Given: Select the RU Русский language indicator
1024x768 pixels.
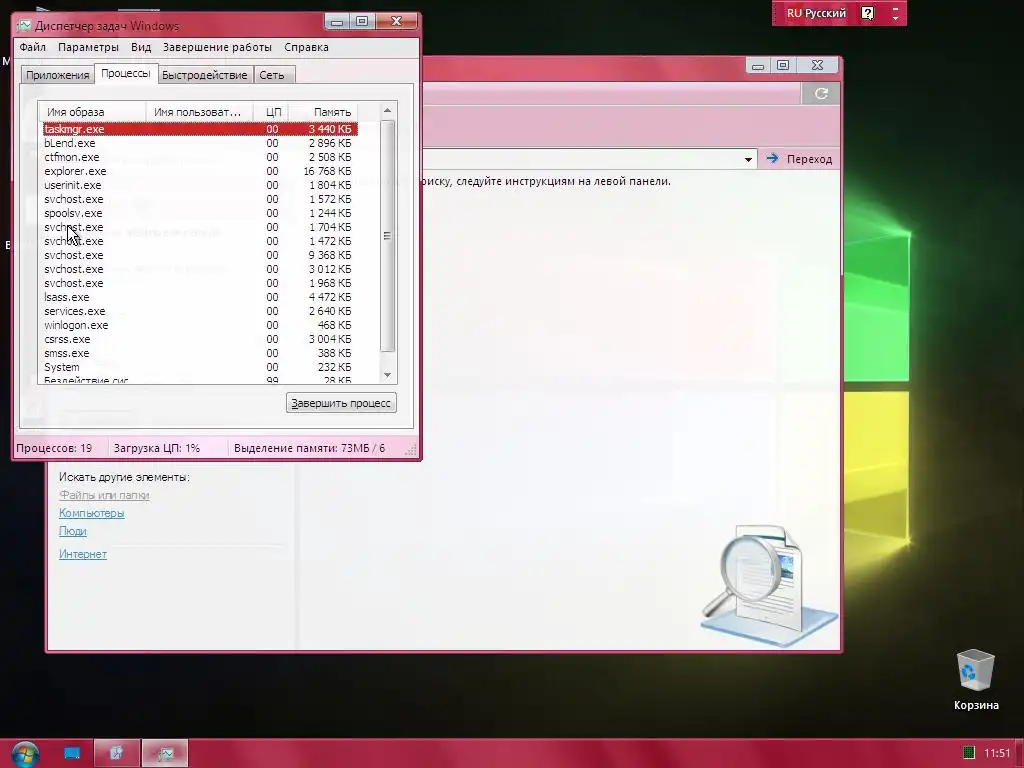Looking at the screenshot, I should pyautogui.click(x=816, y=13).
